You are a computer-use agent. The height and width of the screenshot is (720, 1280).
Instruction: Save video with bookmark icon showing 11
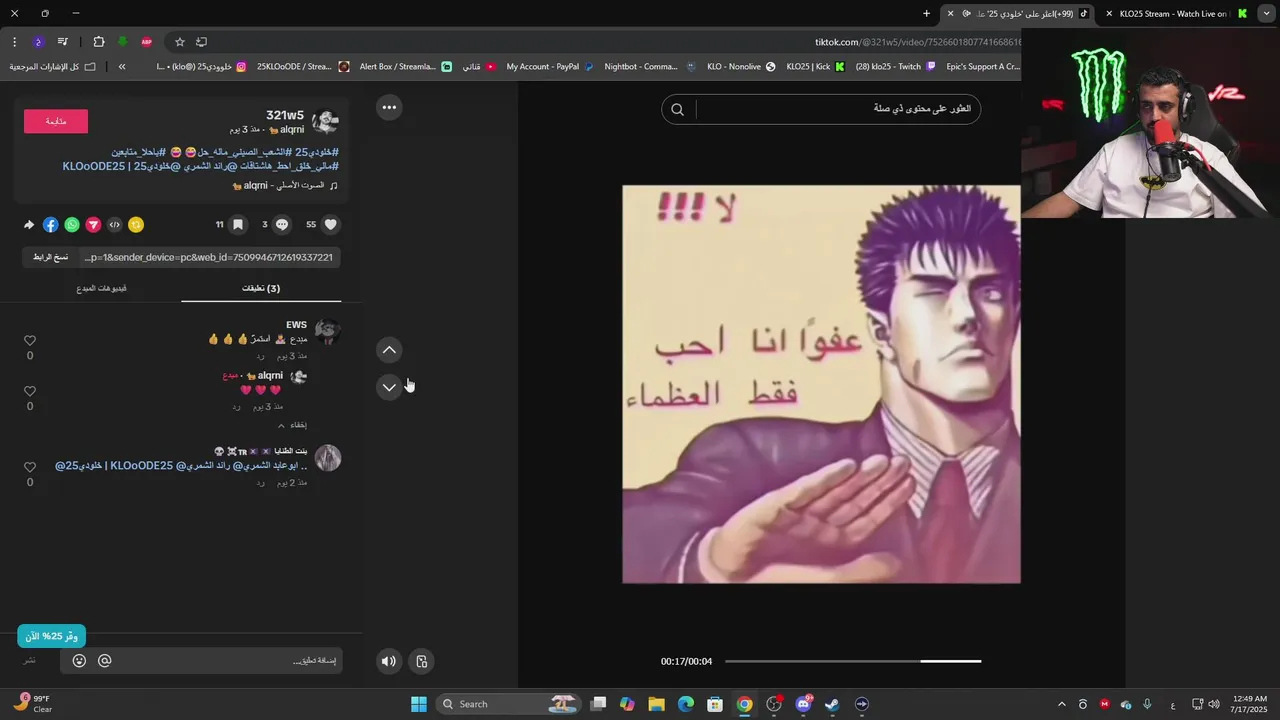click(238, 225)
